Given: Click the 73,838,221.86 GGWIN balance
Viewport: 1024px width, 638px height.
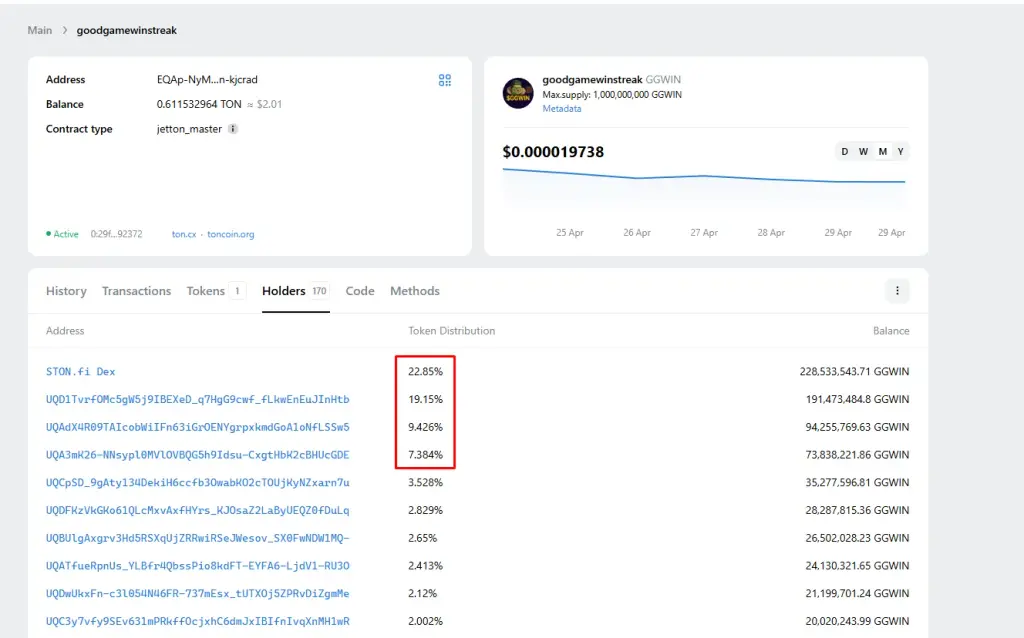Looking at the screenshot, I should pyautogui.click(x=857, y=455).
